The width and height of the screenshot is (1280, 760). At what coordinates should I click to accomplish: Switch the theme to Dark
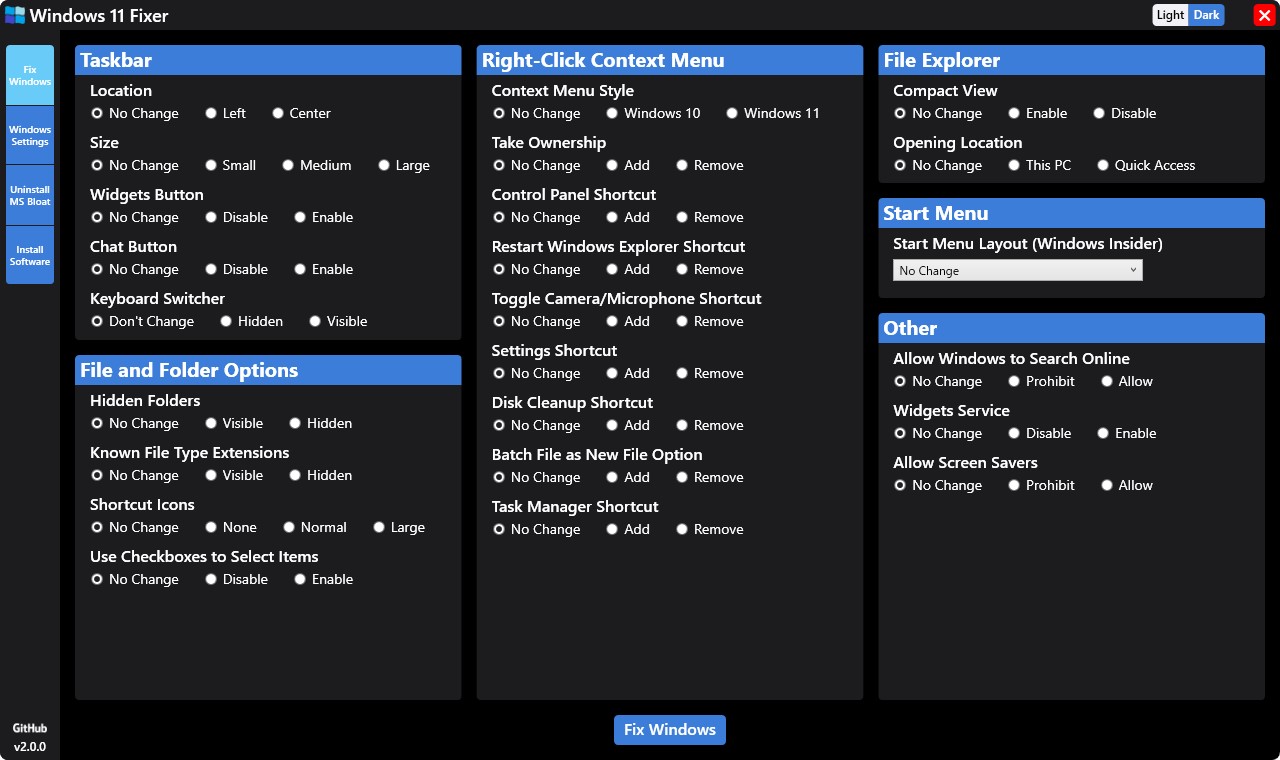pos(1206,15)
